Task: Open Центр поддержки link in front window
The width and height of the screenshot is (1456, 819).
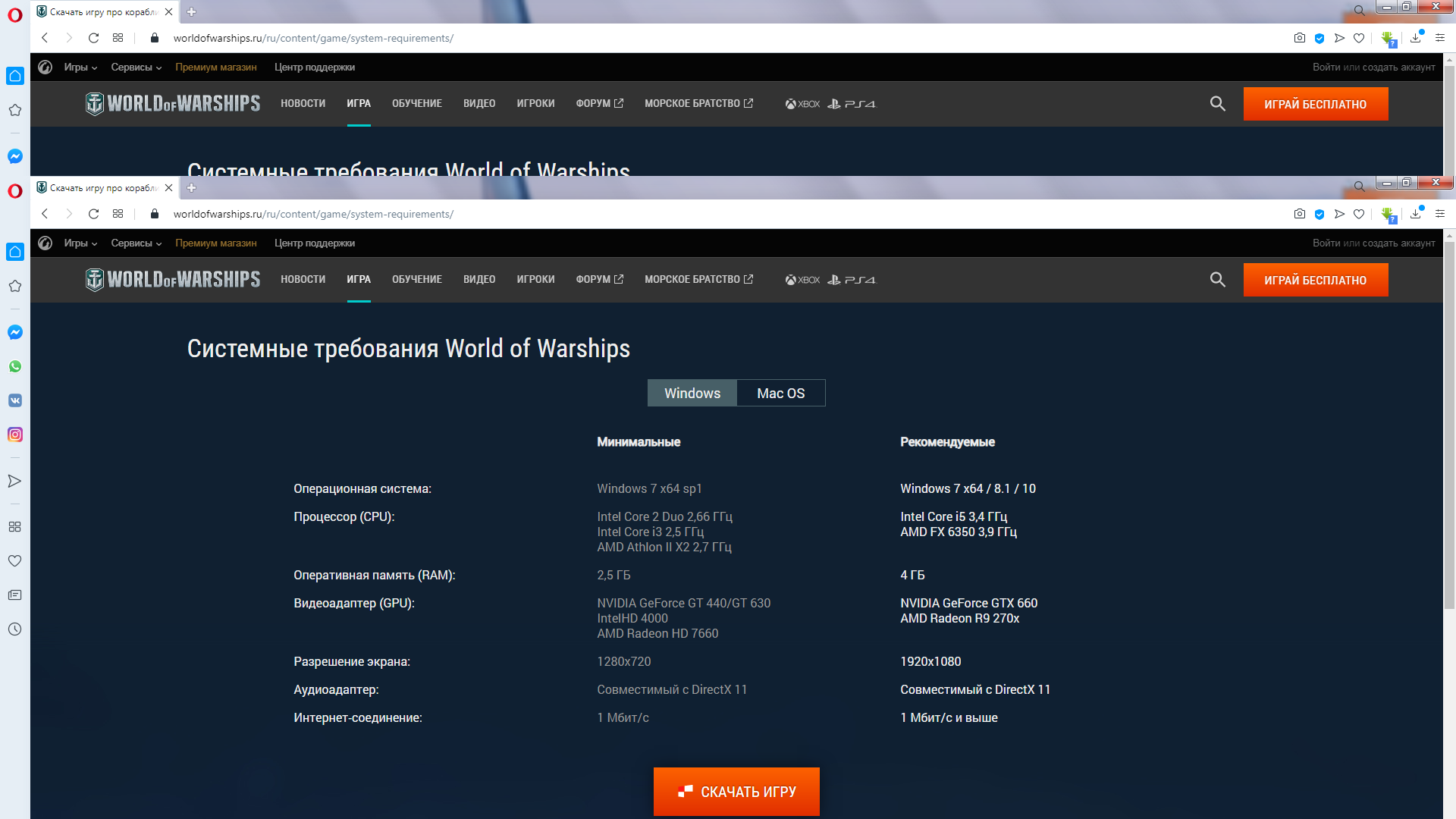Action: pyautogui.click(x=315, y=243)
